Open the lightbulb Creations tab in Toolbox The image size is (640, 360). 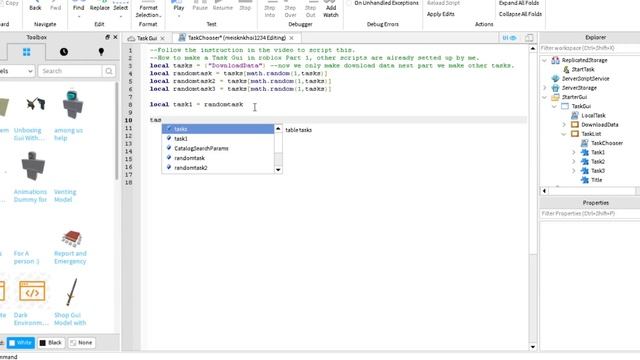(x=101, y=52)
